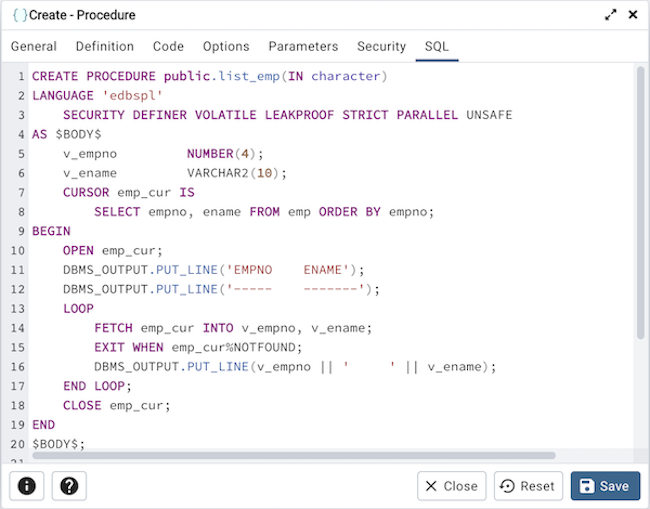The image size is (650, 509).
Task: Click the Reset button
Action: [x=528, y=486]
